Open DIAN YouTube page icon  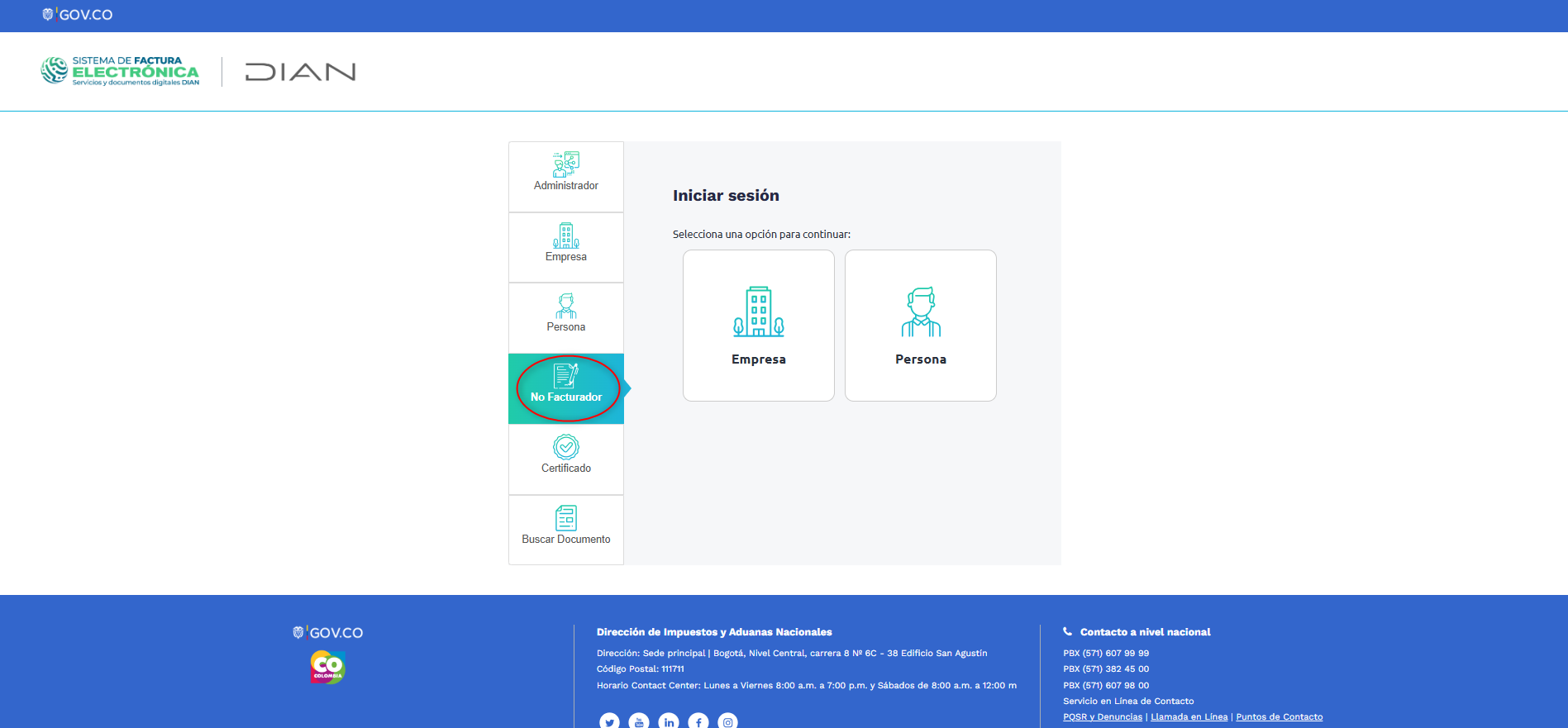click(x=639, y=721)
